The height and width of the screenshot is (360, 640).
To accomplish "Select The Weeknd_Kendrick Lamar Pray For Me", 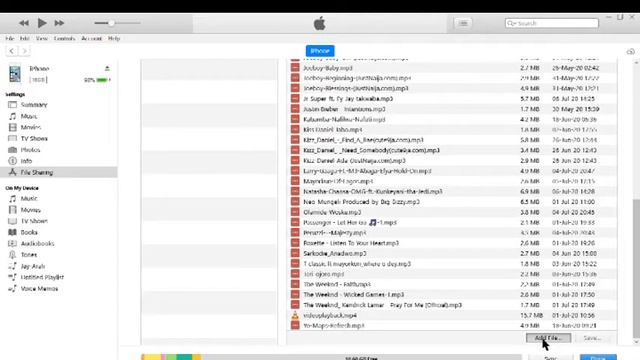I will coord(453,305).
